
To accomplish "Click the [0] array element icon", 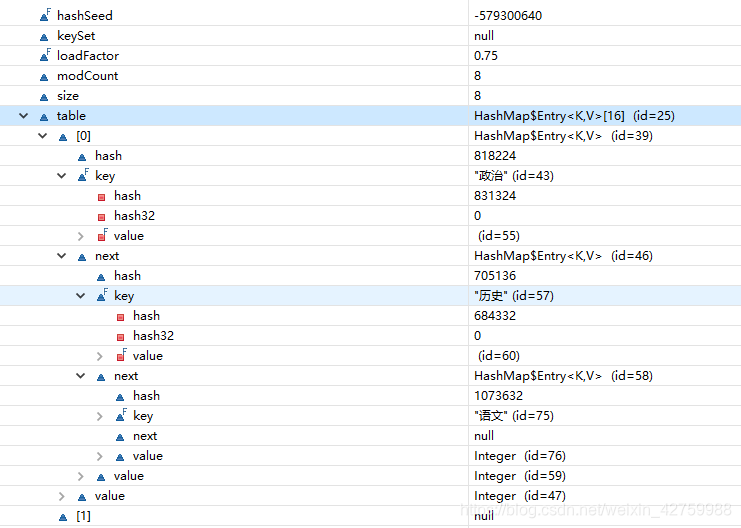I will click(63, 137).
